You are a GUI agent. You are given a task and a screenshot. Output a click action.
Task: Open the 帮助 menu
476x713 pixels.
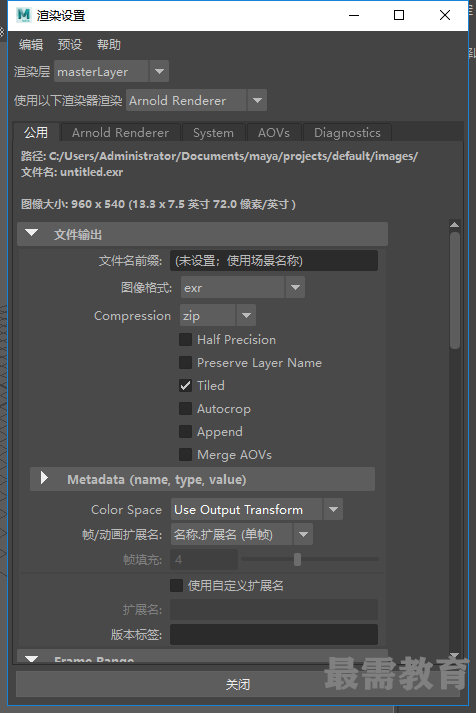[x=109, y=45]
